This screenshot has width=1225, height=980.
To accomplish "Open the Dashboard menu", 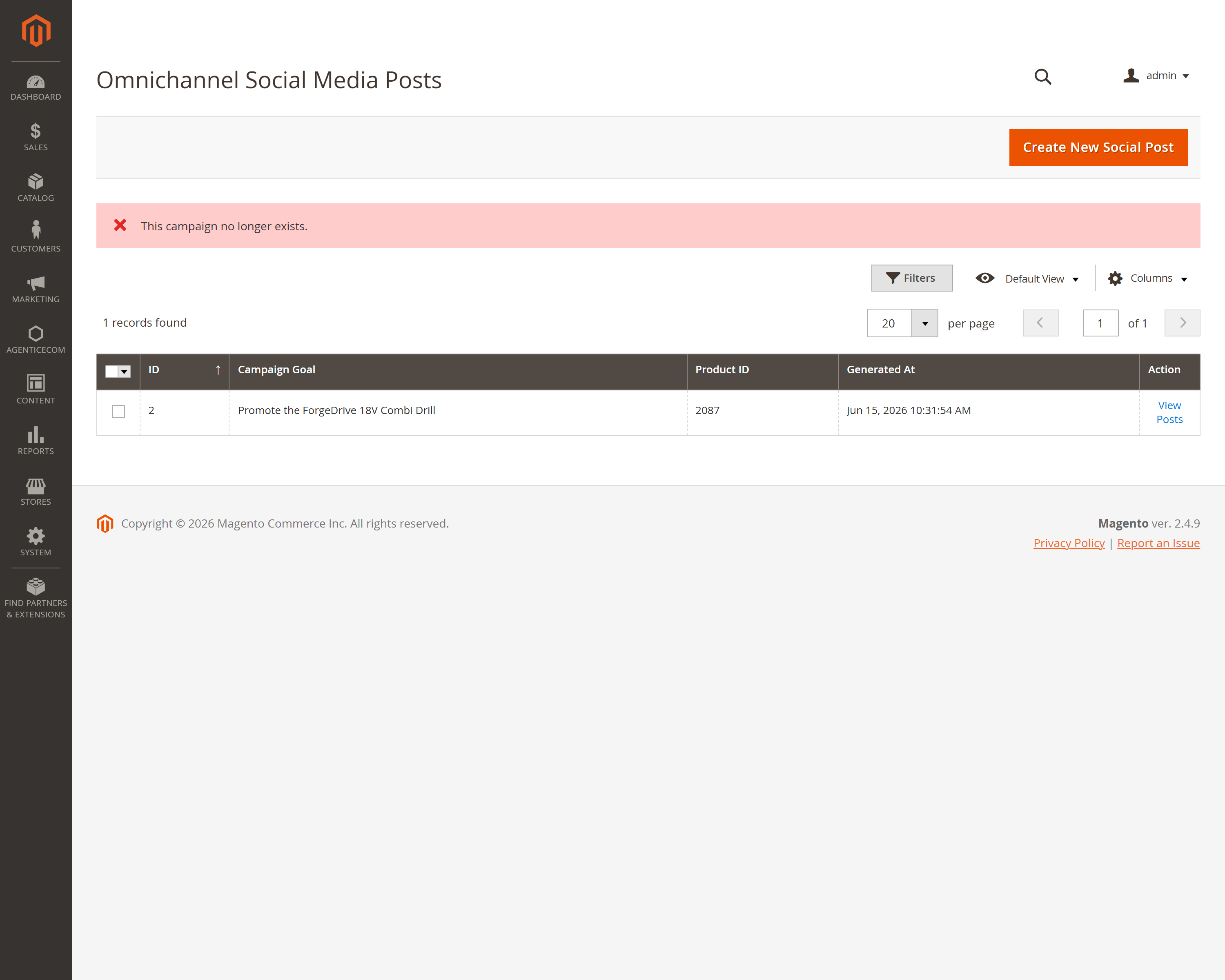I will click(x=36, y=88).
